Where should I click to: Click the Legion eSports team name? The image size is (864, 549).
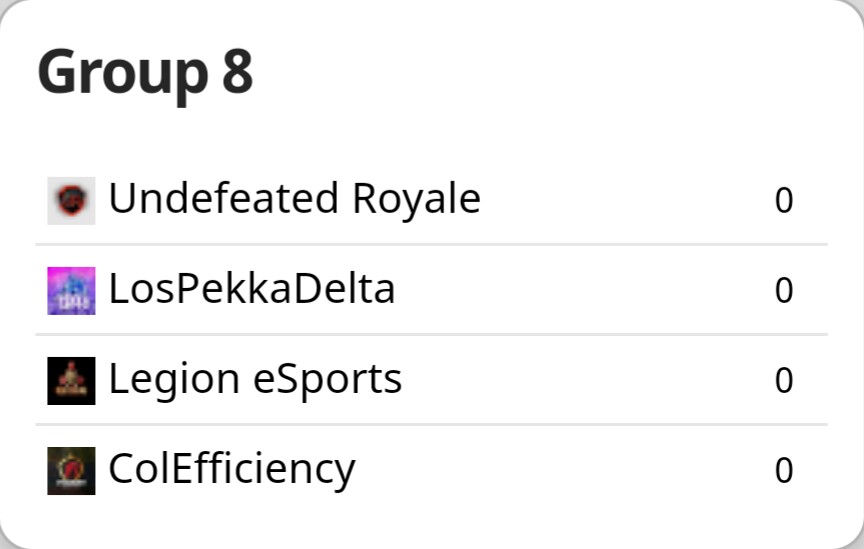click(x=255, y=379)
